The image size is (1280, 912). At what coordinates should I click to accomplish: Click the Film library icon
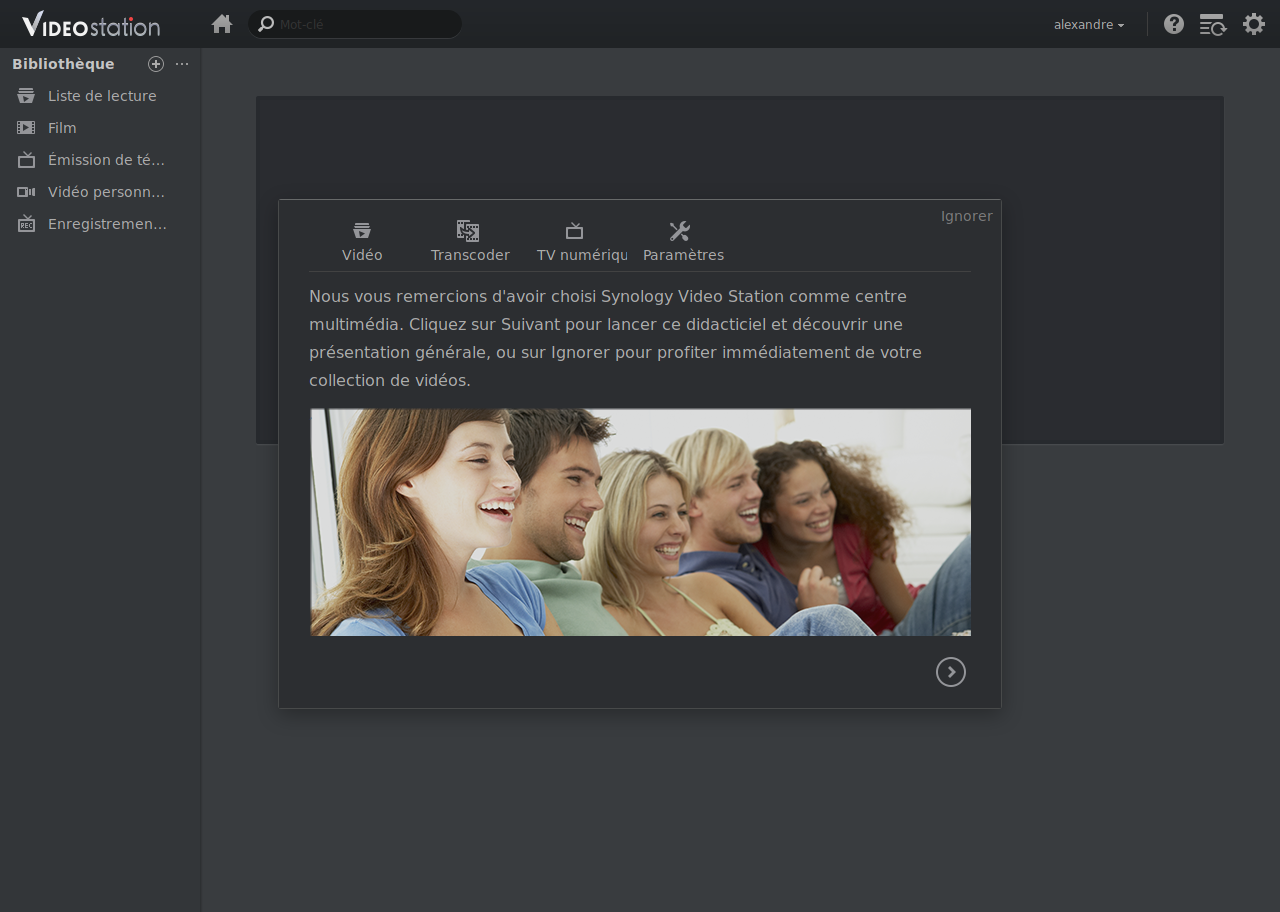tap(26, 128)
